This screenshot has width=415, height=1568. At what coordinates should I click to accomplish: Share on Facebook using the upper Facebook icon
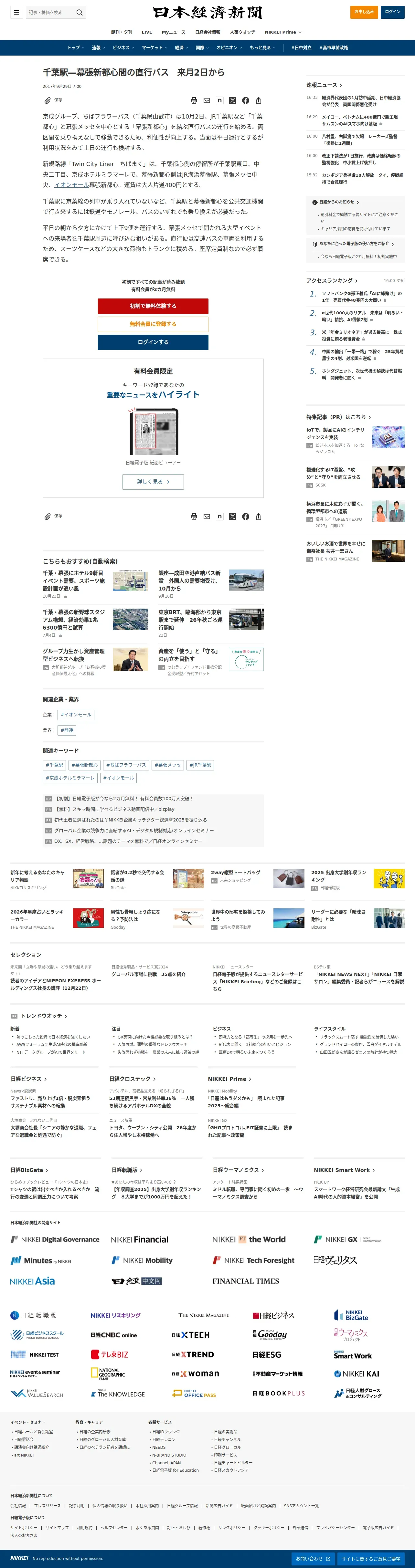[246, 100]
